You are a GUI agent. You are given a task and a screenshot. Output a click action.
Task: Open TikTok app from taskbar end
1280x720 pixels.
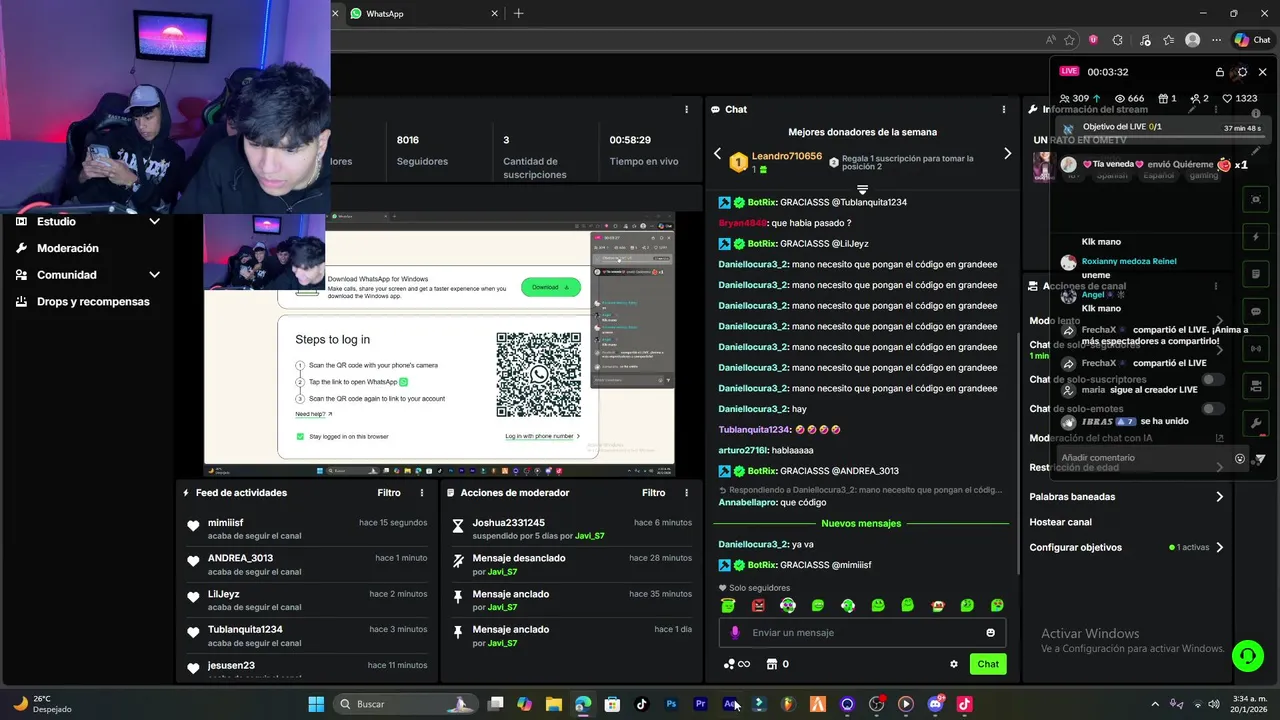964,704
